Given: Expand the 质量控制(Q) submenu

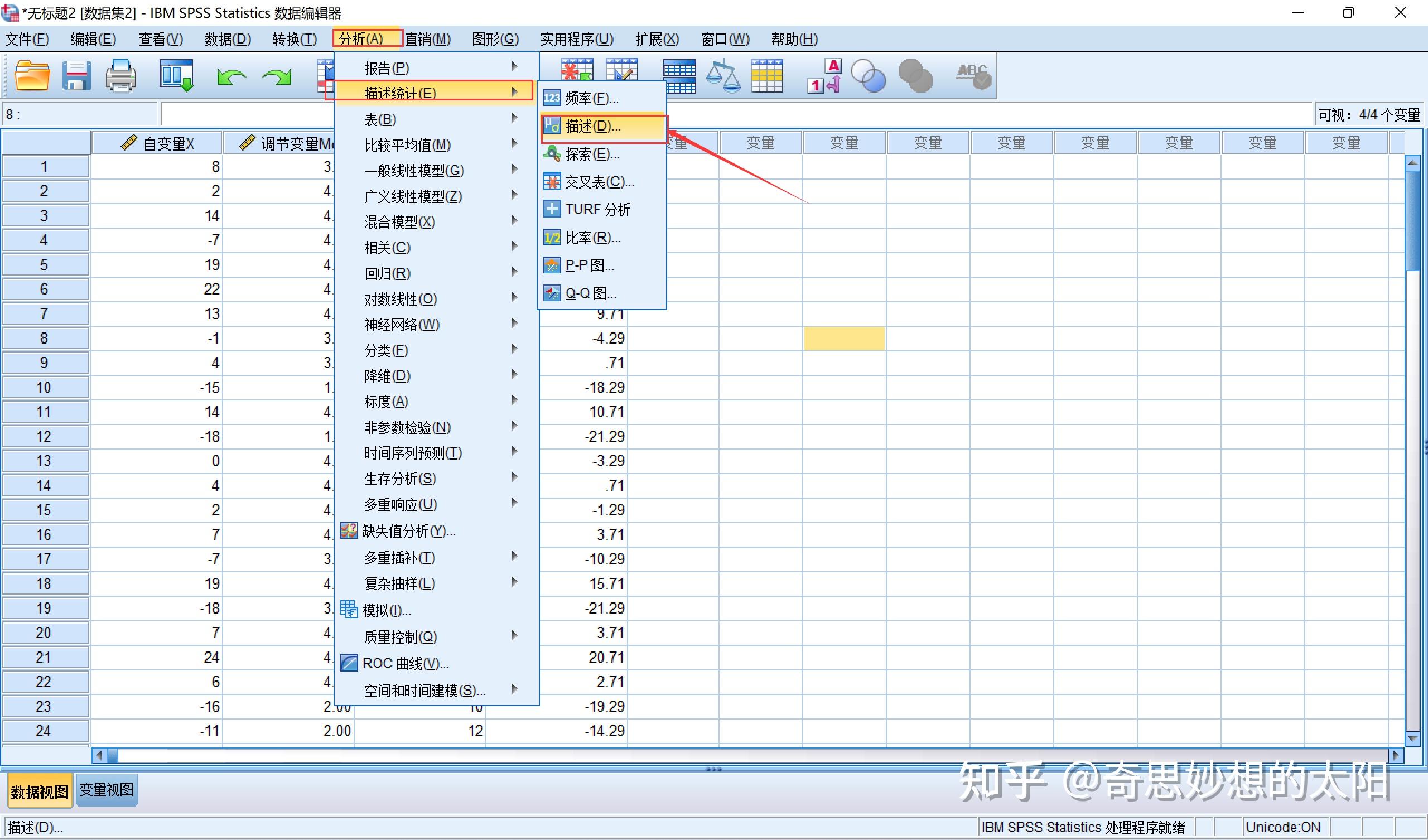Looking at the screenshot, I should [x=436, y=636].
